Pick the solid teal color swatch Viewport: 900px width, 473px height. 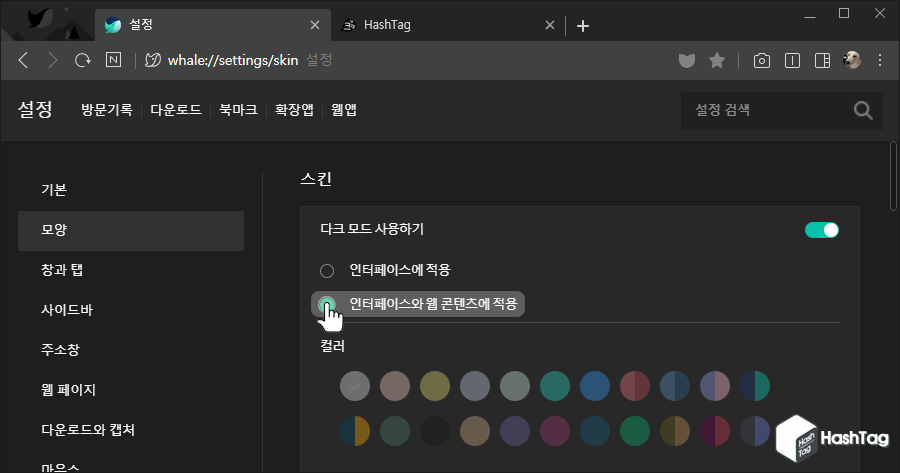(x=554, y=386)
